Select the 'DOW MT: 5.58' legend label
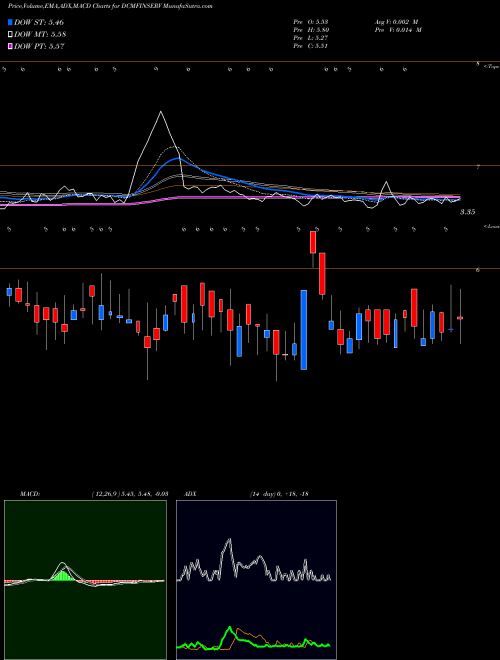Image resolution: width=500 pixels, height=660 pixels. tap(40, 35)
